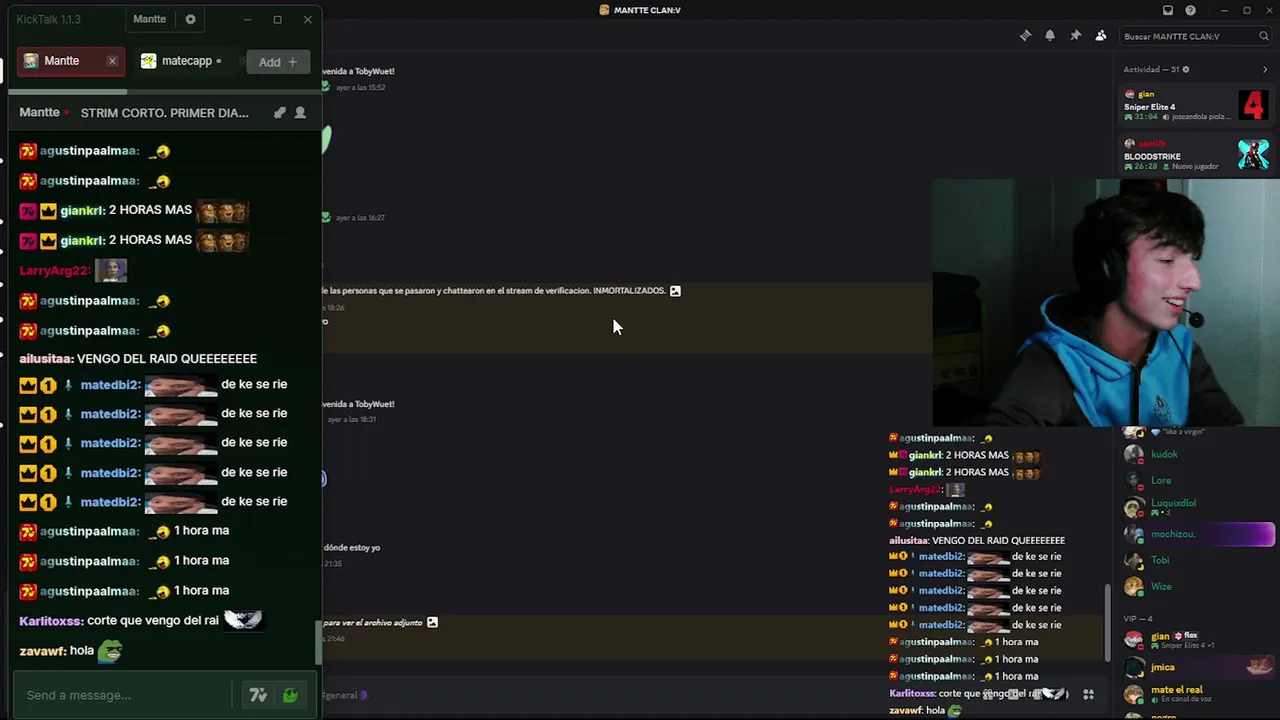Focus the Send a message input

(122, 695)
